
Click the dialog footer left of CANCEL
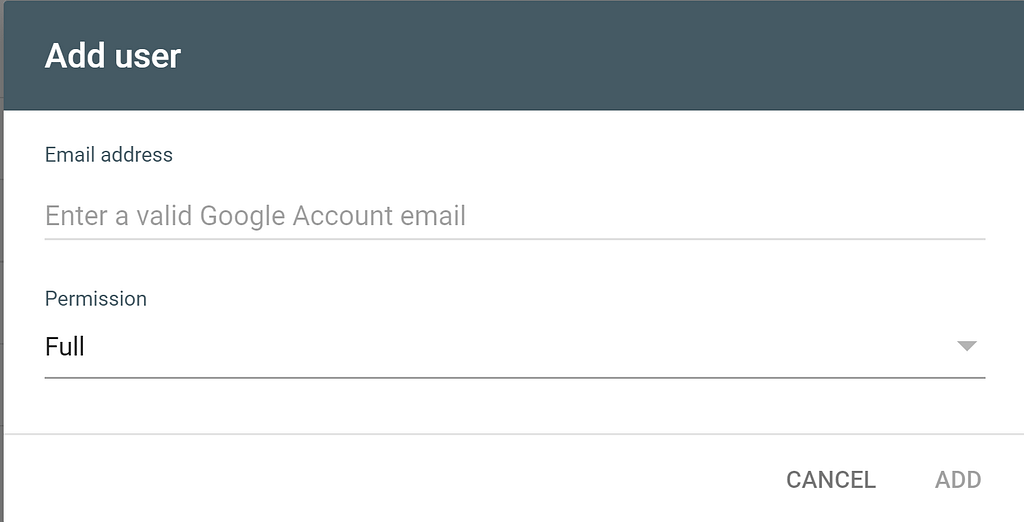(400, 480)
